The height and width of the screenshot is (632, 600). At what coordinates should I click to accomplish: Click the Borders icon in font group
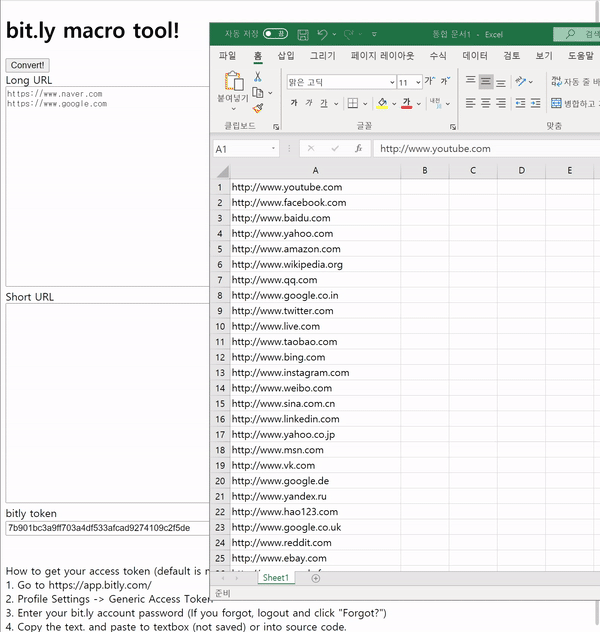tap(353, 104)
